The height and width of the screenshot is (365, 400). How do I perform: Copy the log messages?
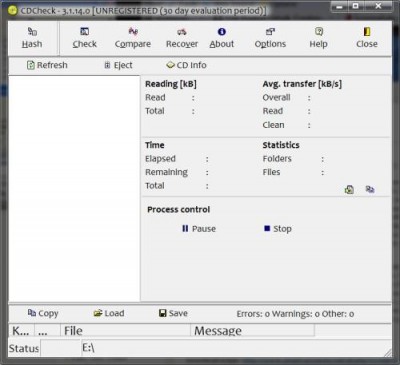click(43, 313)
